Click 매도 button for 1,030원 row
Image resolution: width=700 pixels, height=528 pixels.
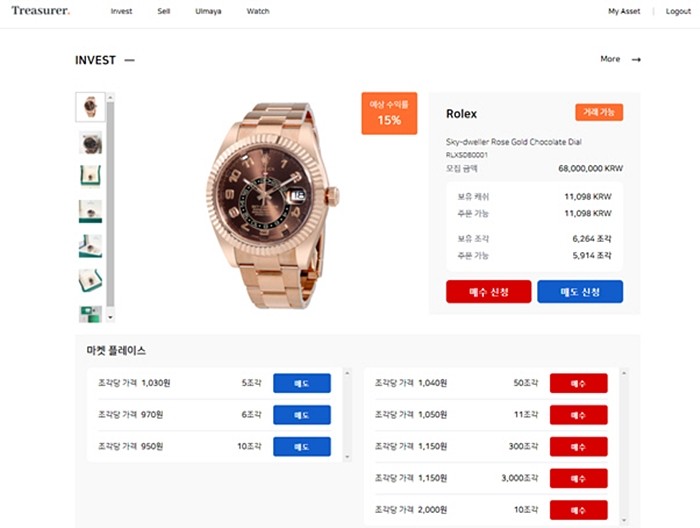(302, 383)
